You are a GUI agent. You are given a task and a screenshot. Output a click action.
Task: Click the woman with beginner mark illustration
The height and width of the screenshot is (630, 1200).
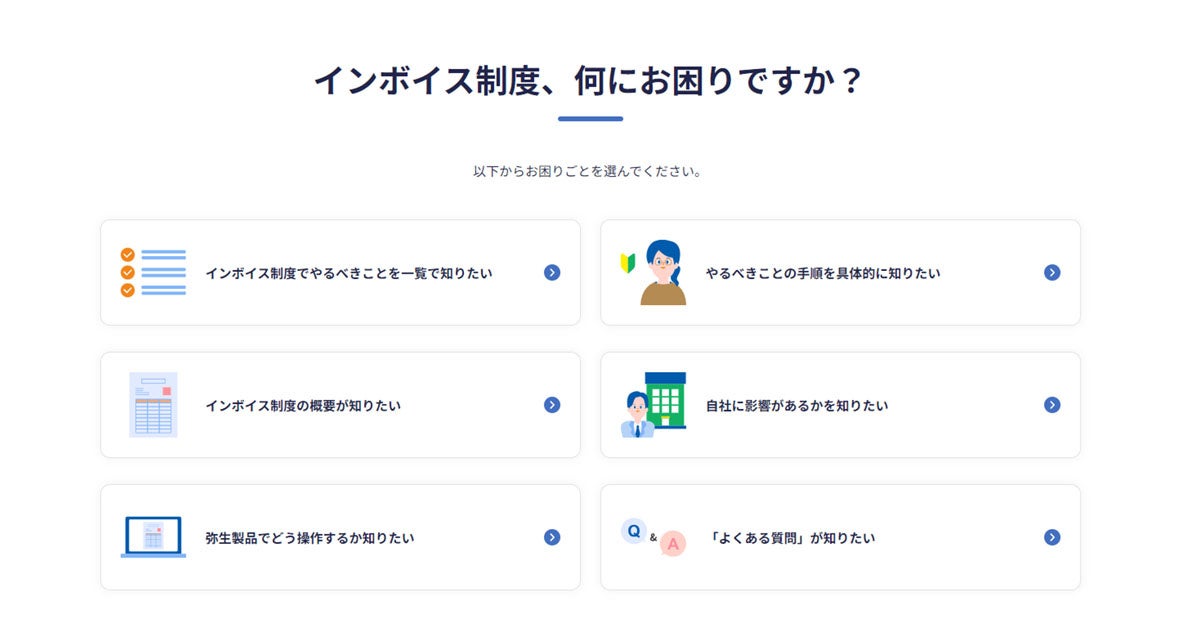(x=656, y=272)
